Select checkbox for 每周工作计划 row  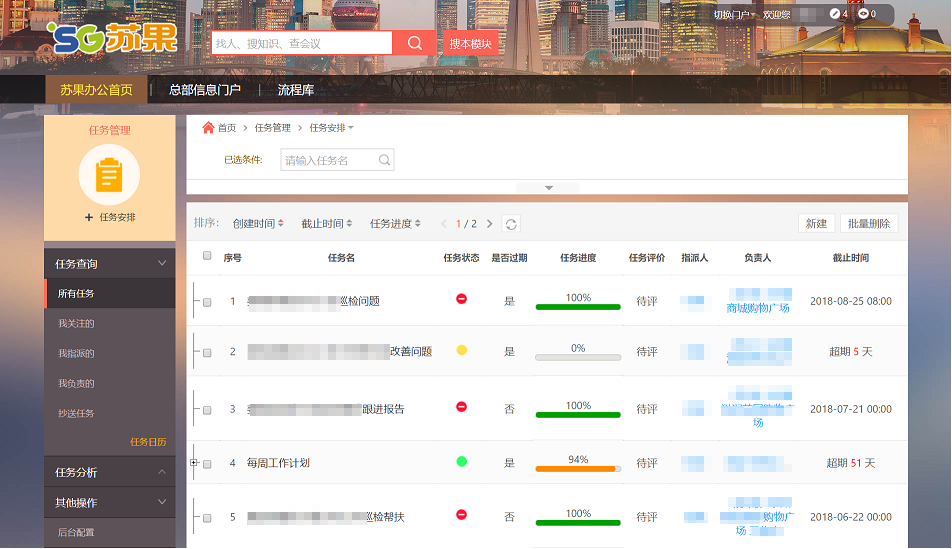point(207,464)
